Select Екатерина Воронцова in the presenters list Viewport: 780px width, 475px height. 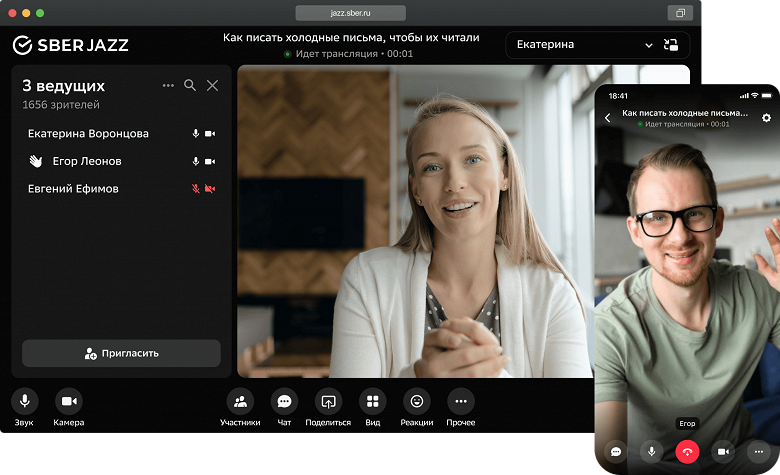[x=89, y=134]
